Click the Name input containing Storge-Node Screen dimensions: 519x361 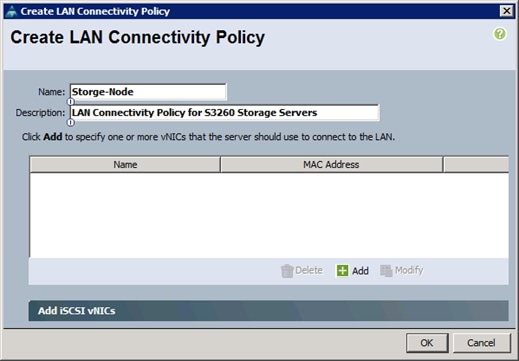(148, 92)
